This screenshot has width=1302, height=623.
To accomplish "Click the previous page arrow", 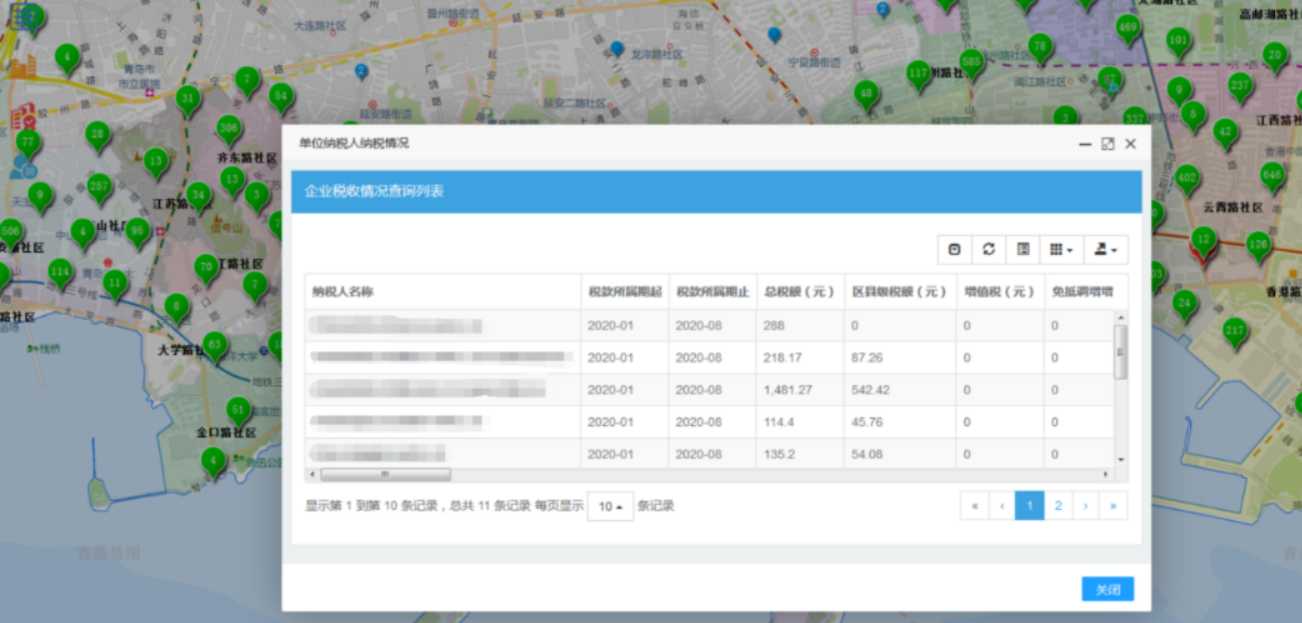I will (1002, 506).
